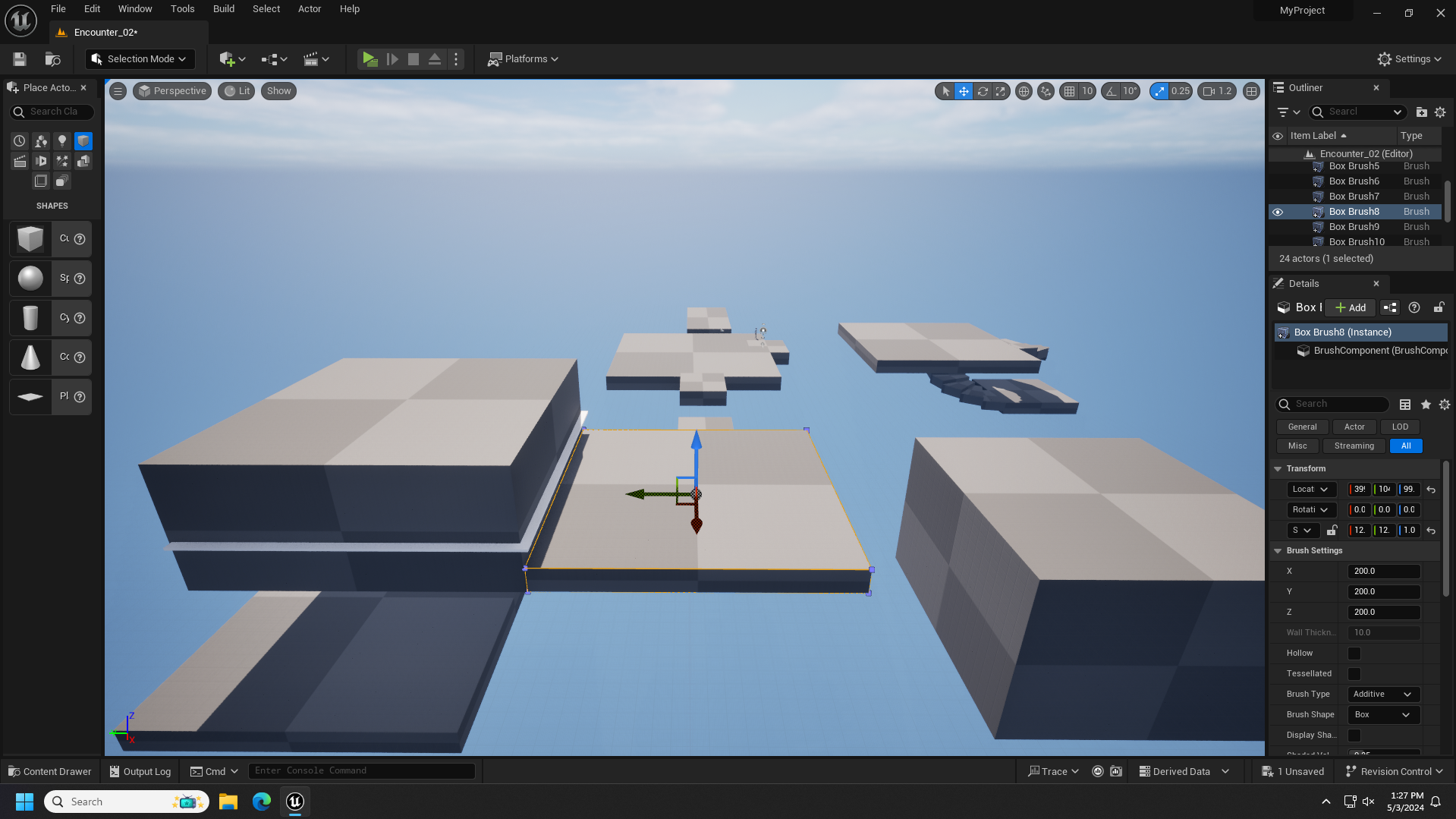Click the Add component button
Screen dimensions: 1456x819
tap(1351, 308)
